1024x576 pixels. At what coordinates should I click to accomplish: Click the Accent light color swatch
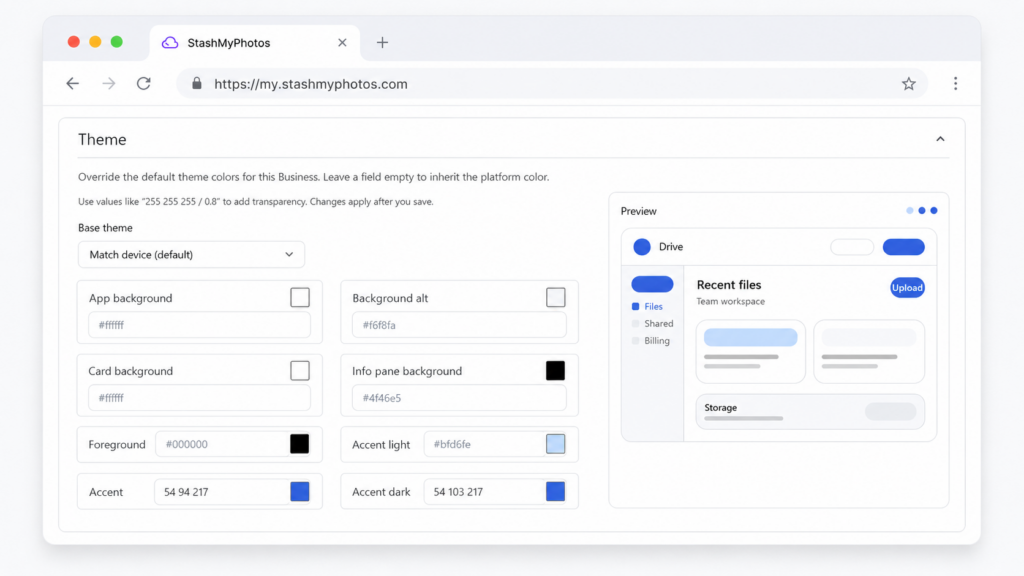pos(555,444)
